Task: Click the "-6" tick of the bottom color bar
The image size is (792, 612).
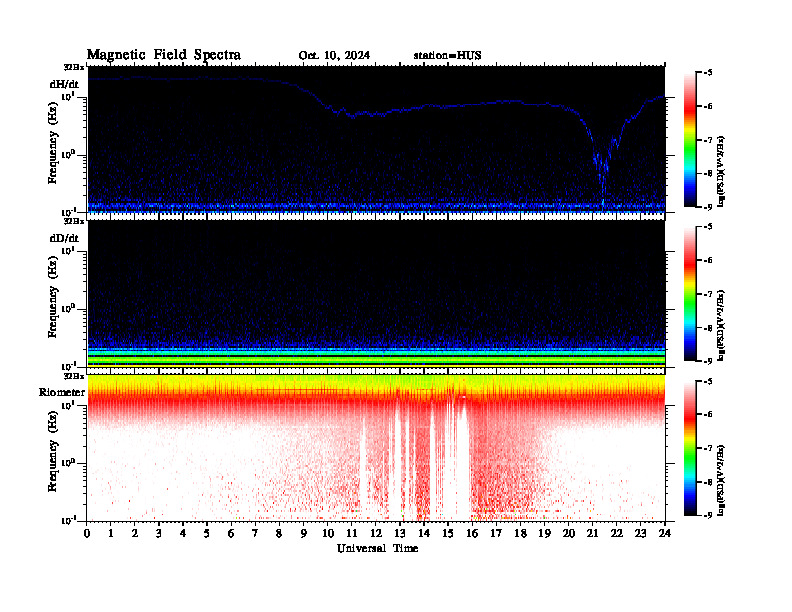Action: pyautogui.click(x=708, y=414)
